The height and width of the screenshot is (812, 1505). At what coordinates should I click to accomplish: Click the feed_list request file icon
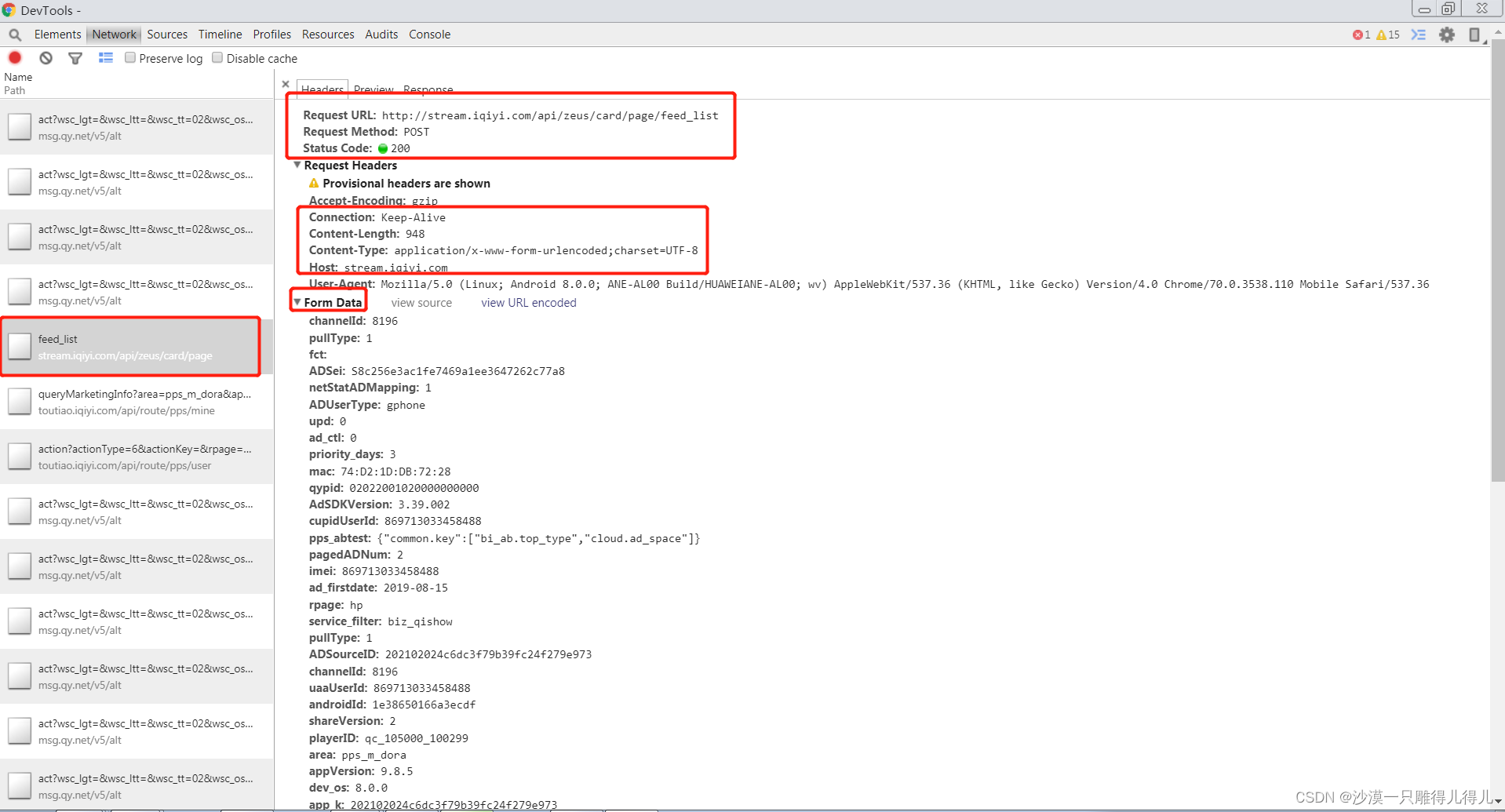(20, 346)
